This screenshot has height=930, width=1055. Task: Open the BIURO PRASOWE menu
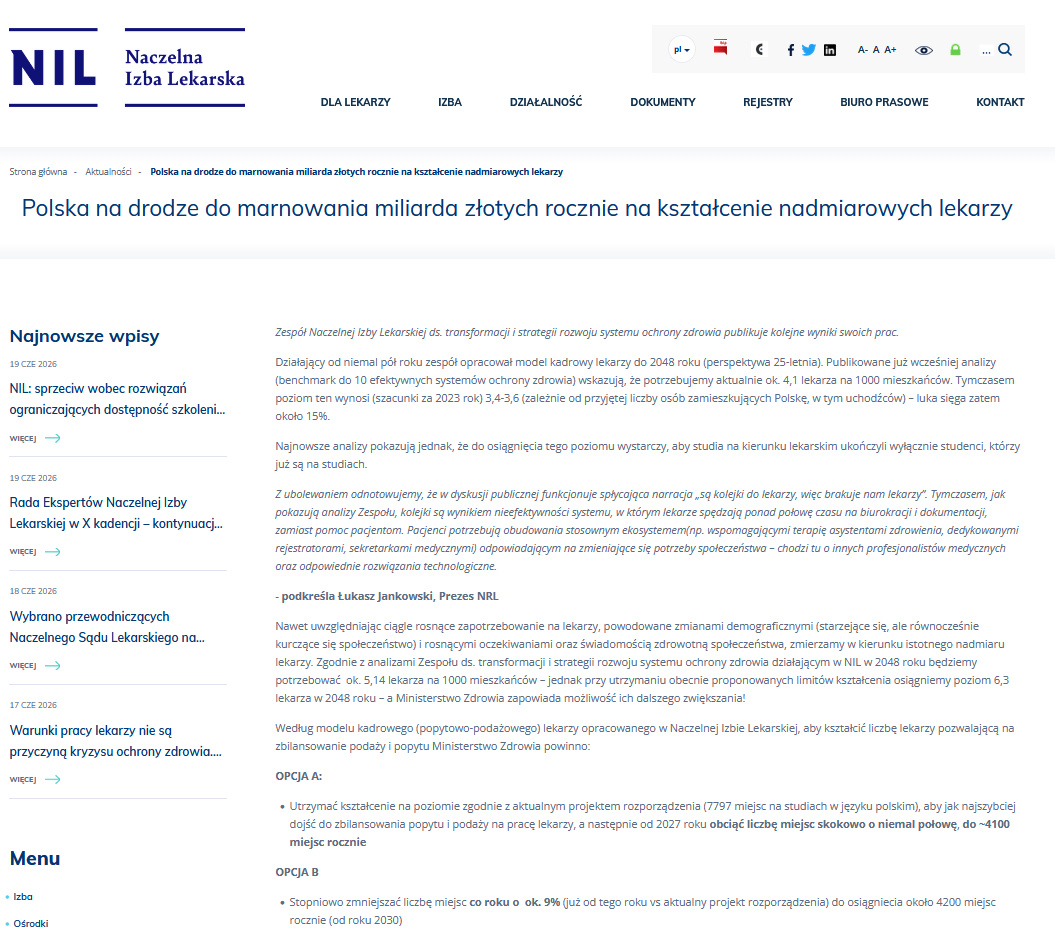pos(884,102)
